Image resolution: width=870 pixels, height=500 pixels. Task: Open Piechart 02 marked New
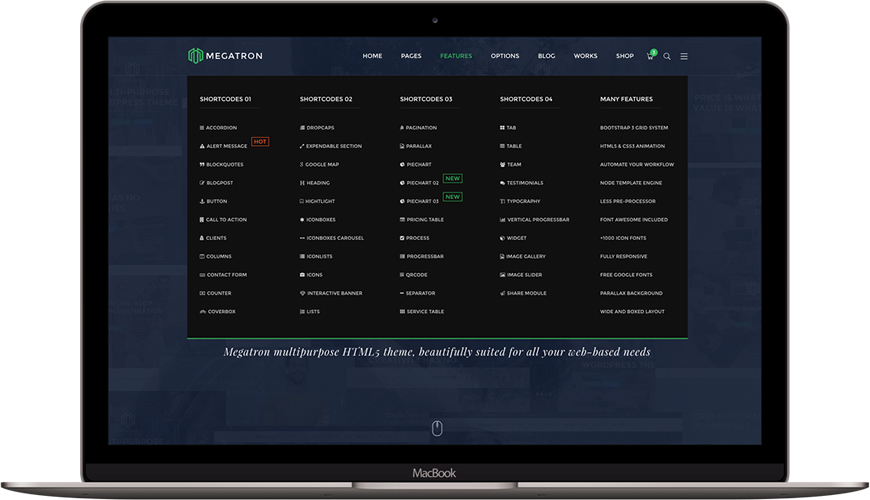tap(422, 183)
